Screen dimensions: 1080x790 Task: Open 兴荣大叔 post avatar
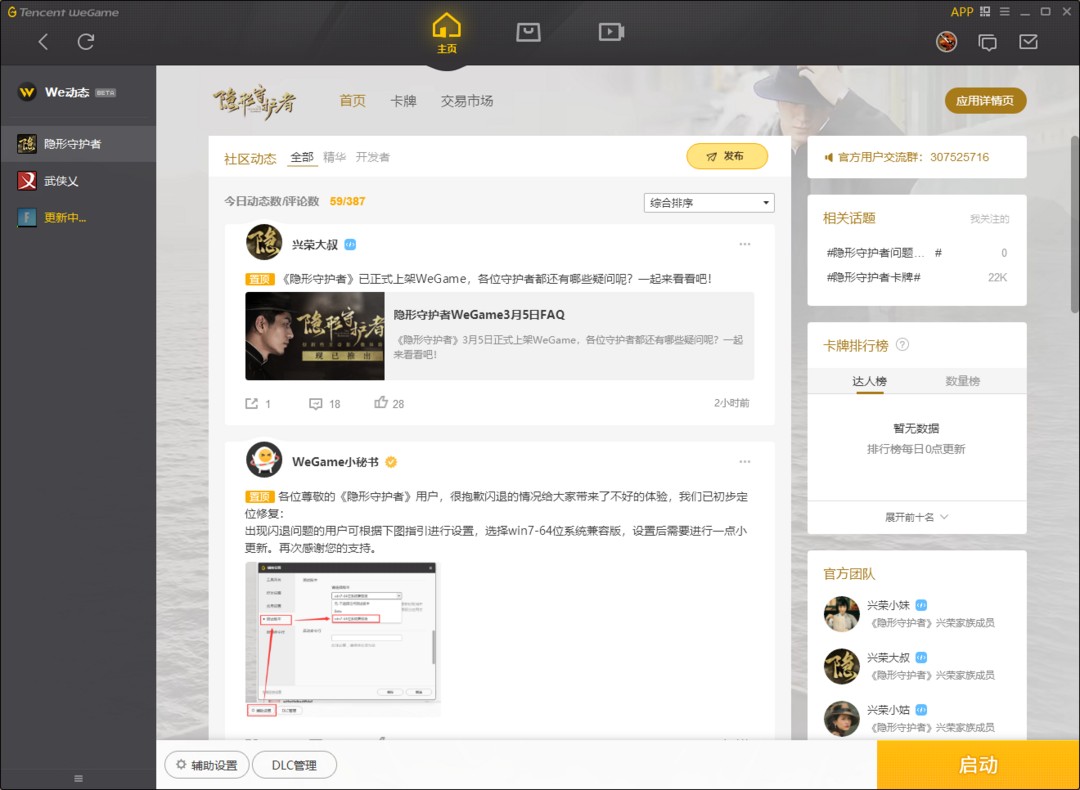point(264,242)
